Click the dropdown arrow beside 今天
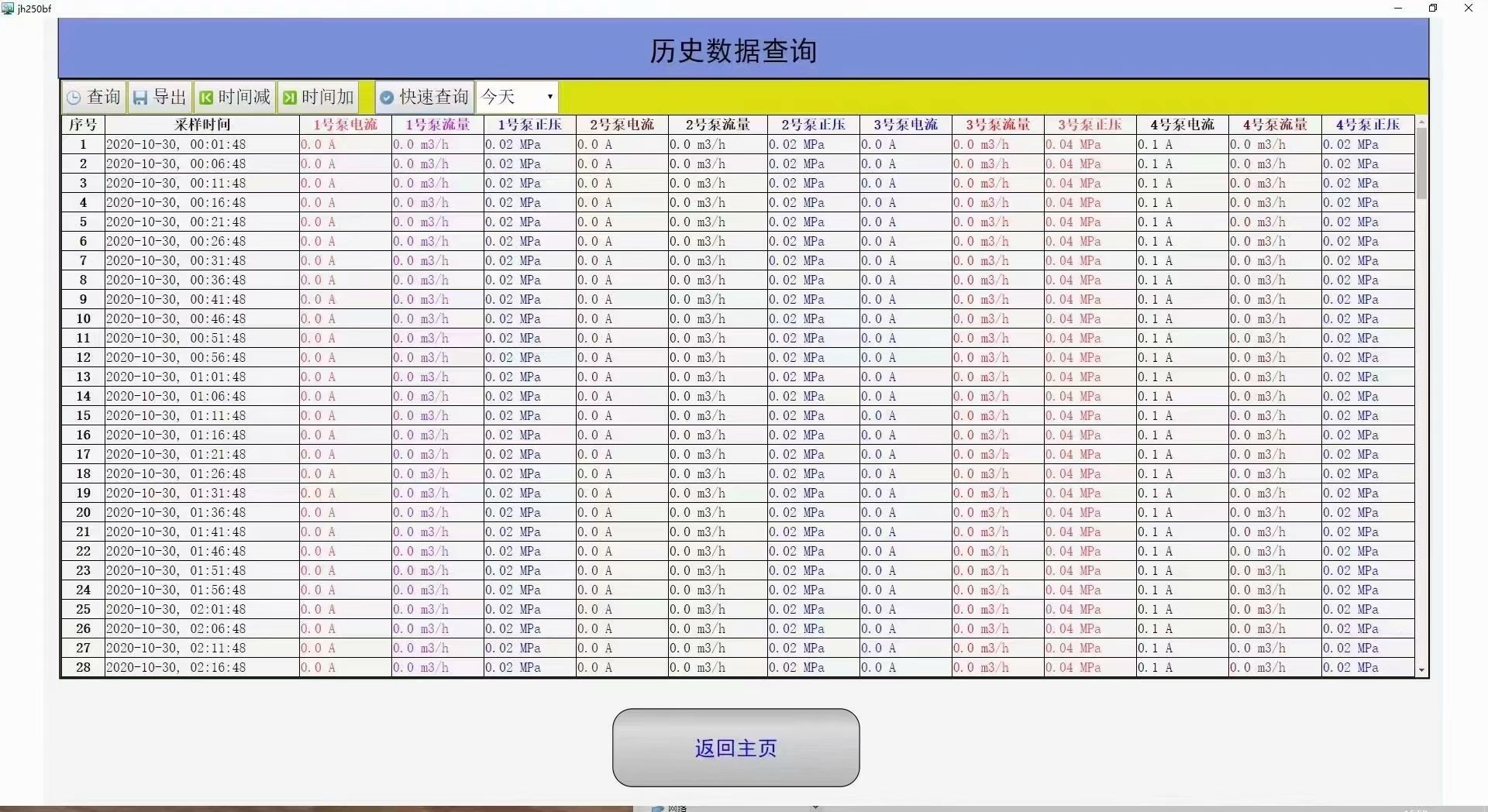Screen dimensions: 1488x812 [549, 97]
